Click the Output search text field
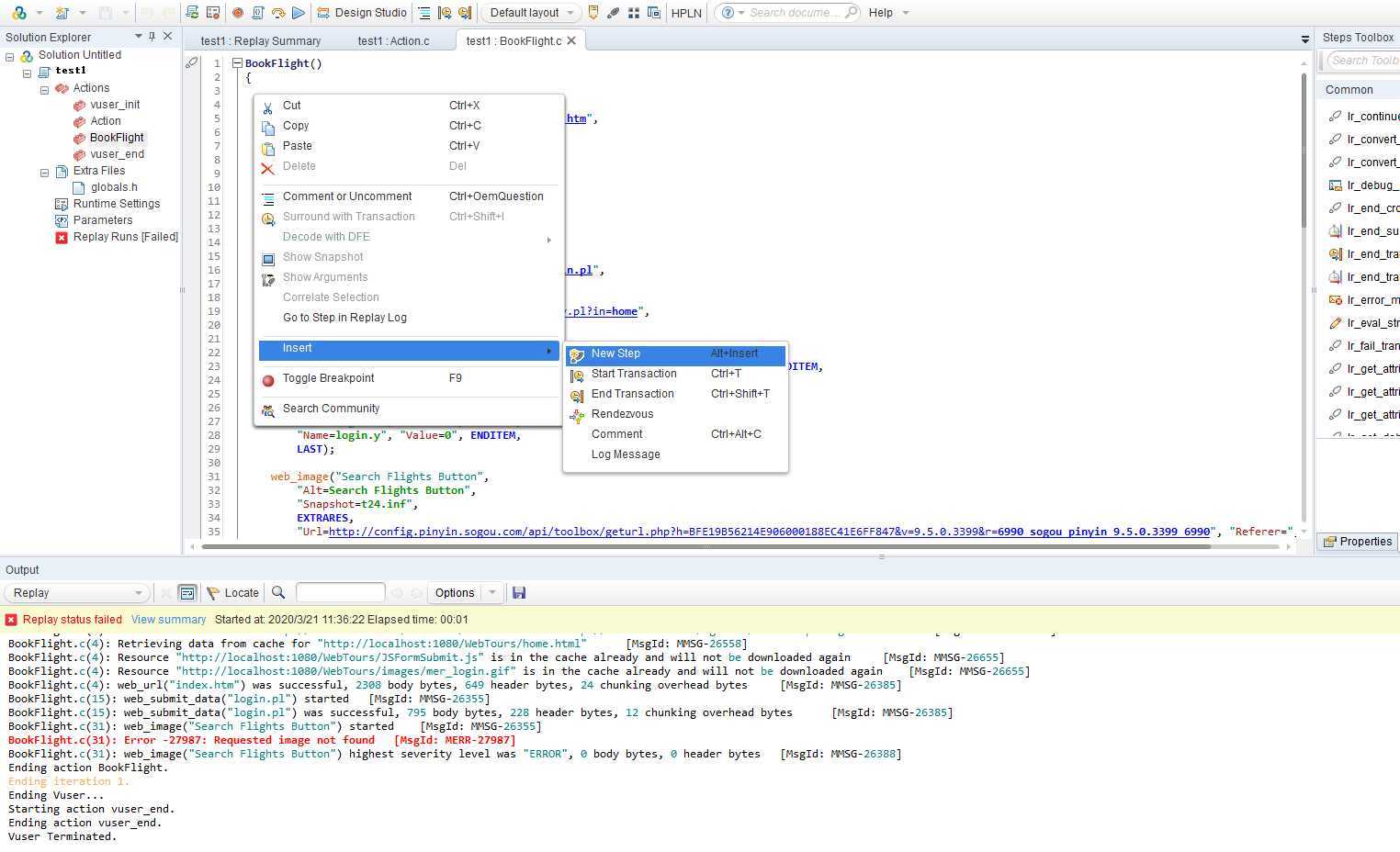 point(340,593)
